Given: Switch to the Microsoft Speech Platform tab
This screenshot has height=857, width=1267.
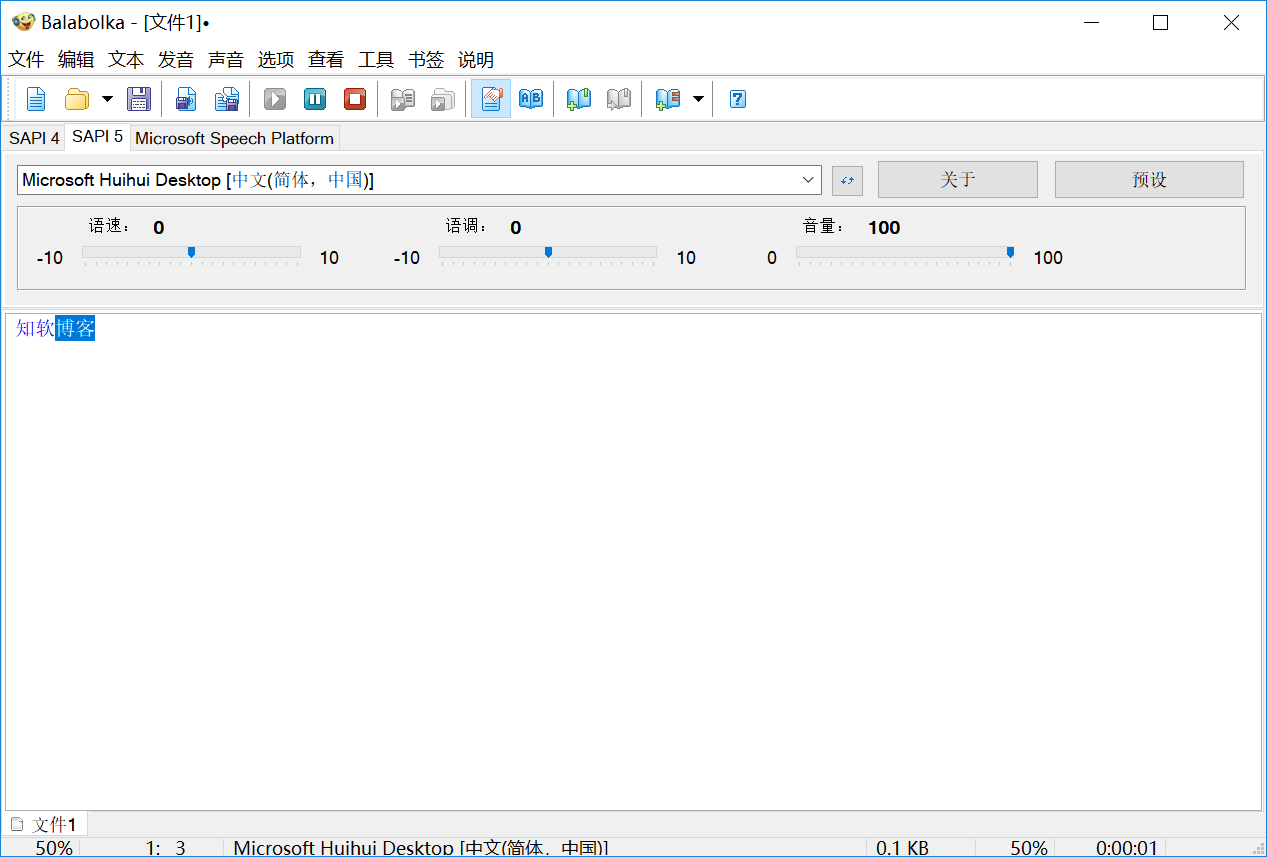Looking at the screenshot, I should coord(234,138).
